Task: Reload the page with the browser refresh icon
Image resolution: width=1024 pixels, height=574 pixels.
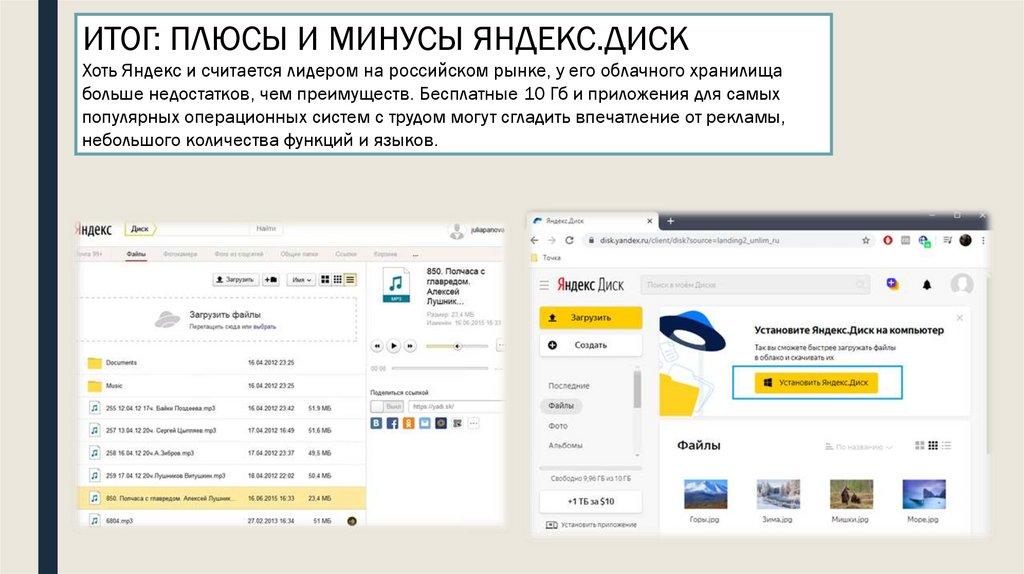Action: [569, 241]
